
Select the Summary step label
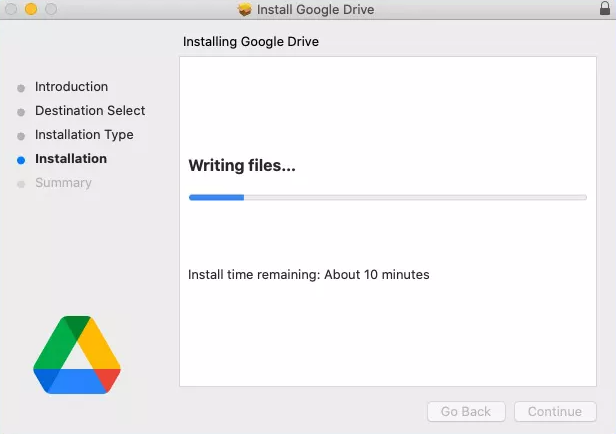(x=63, y=183)
